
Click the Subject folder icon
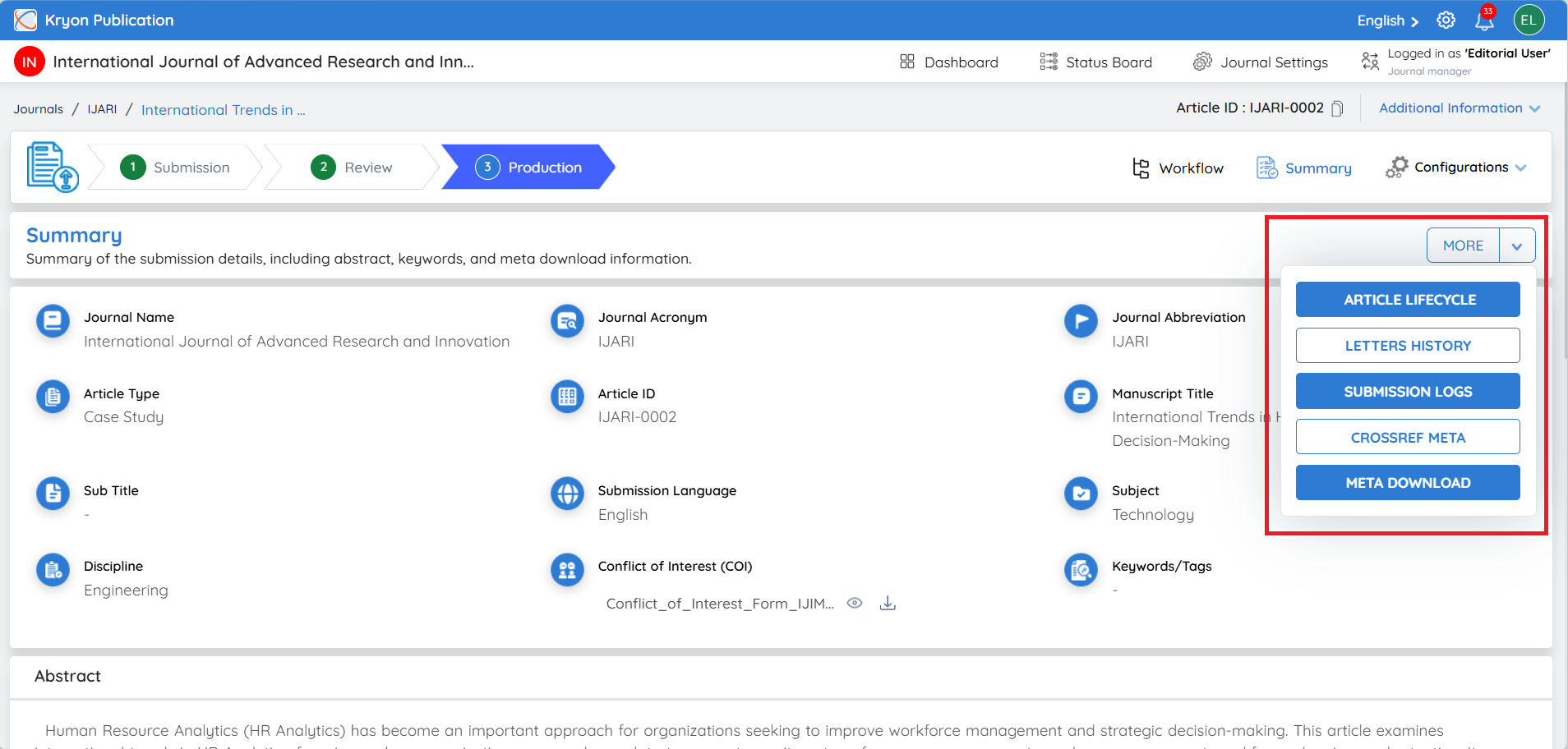[x=1081, y=494]
